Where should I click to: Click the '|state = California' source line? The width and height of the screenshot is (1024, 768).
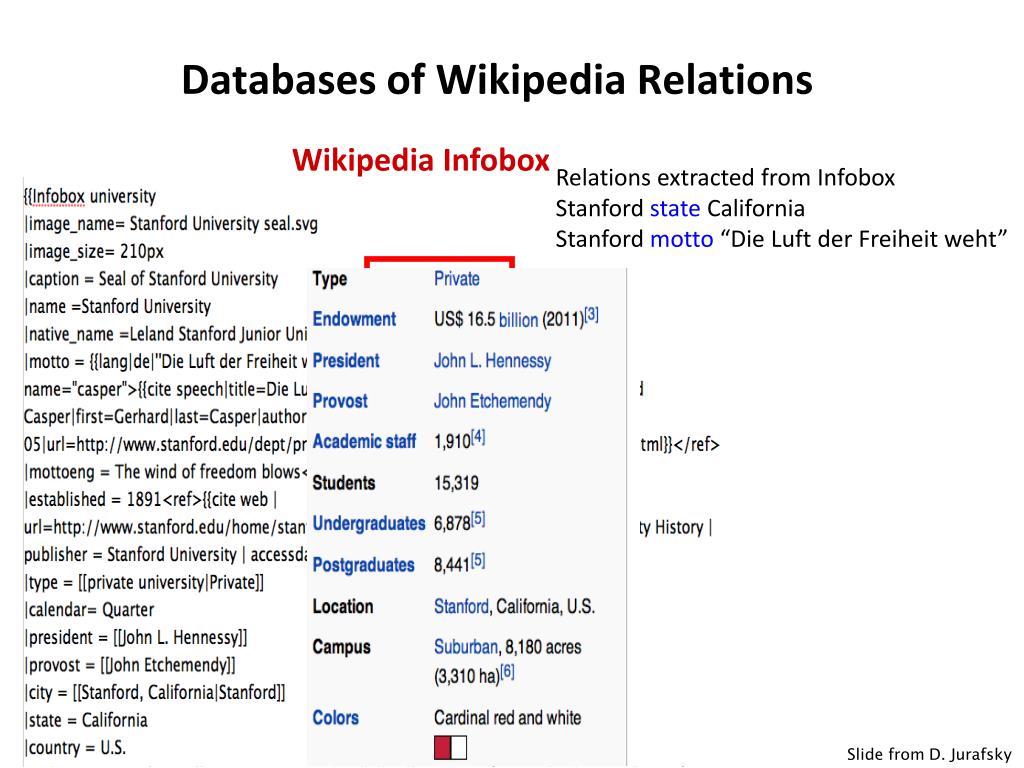(86, 720)
